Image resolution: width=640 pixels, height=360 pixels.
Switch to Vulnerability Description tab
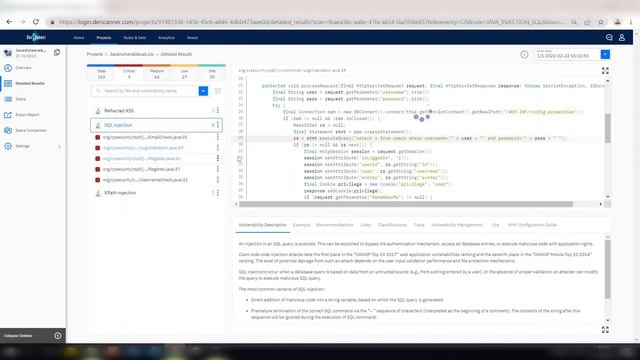(x=262, y=225)
